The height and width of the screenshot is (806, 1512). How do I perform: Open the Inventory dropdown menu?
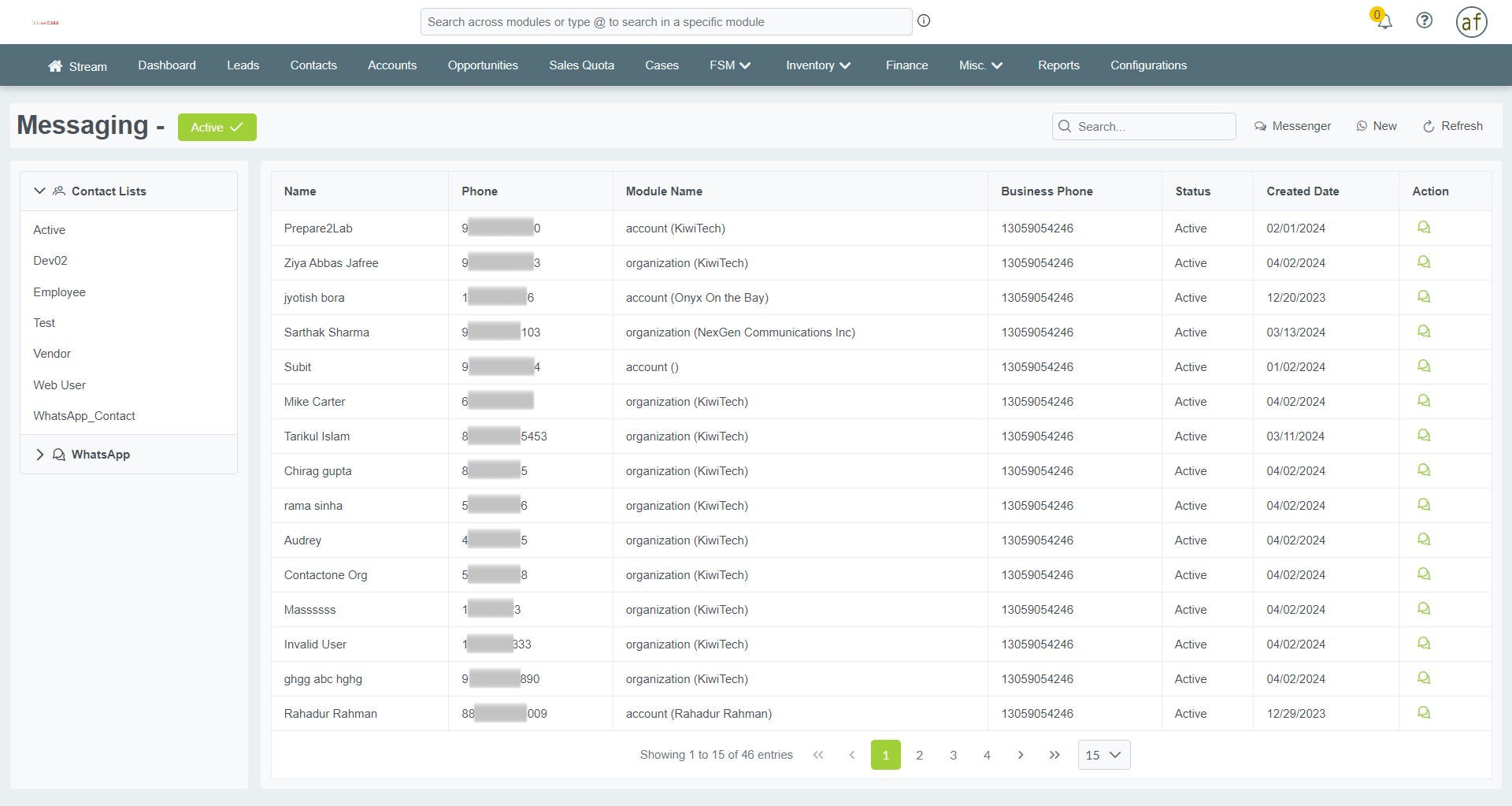point(818,65)
